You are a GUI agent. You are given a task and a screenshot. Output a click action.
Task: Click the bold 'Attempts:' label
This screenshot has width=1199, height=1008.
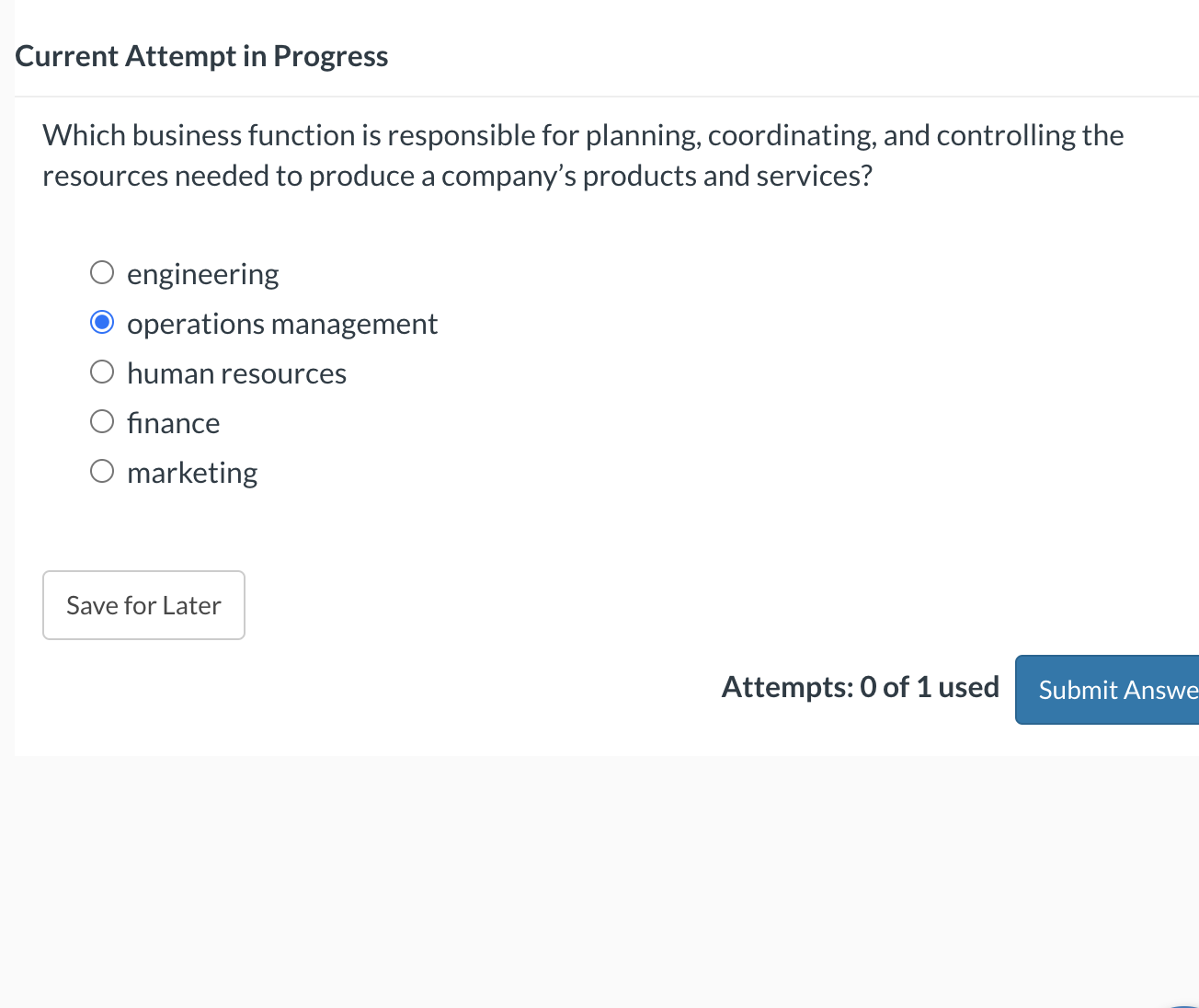click(787, 687)
